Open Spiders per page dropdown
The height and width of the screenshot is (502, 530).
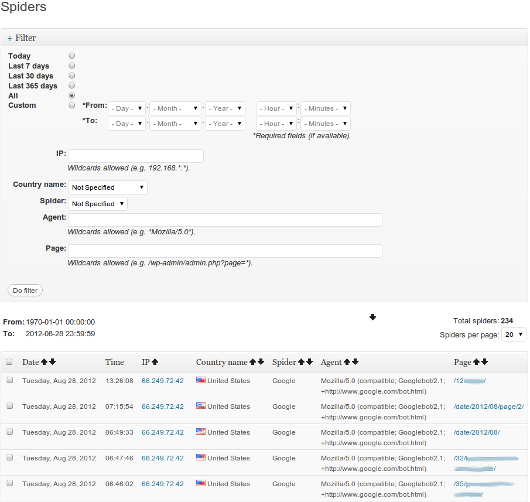[514, 335]
